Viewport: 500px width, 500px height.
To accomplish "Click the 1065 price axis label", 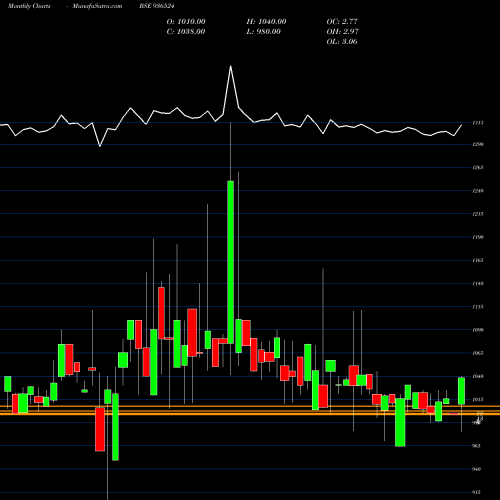I will 478,353.
